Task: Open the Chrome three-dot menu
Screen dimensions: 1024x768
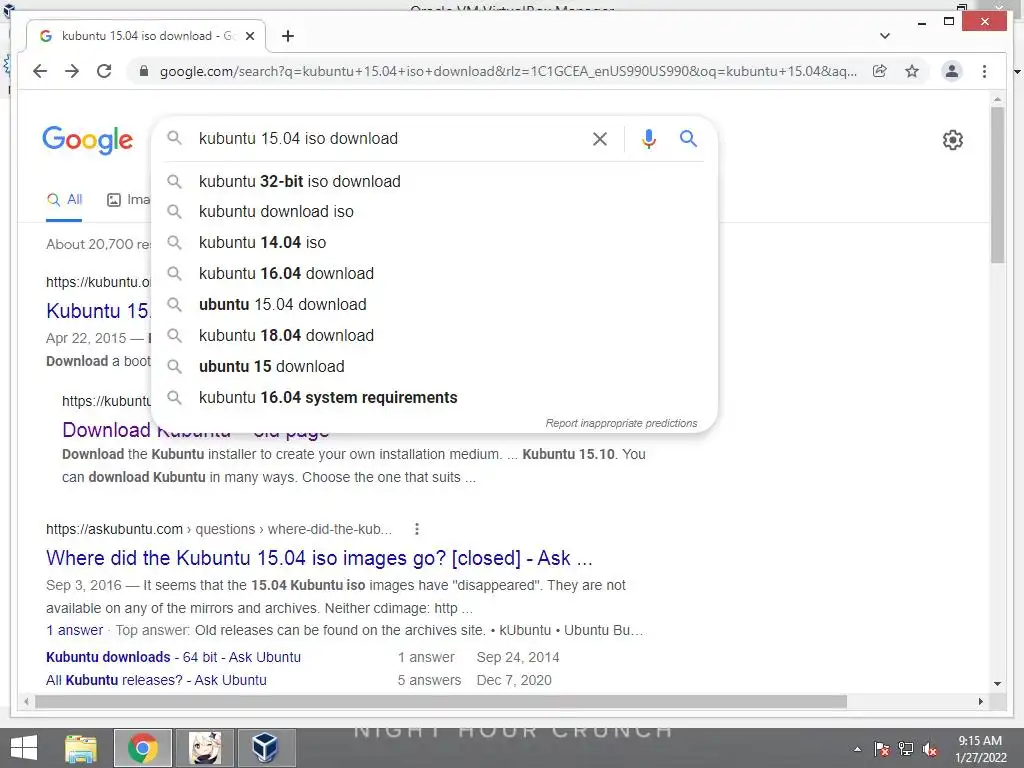Action: (984, 71)
